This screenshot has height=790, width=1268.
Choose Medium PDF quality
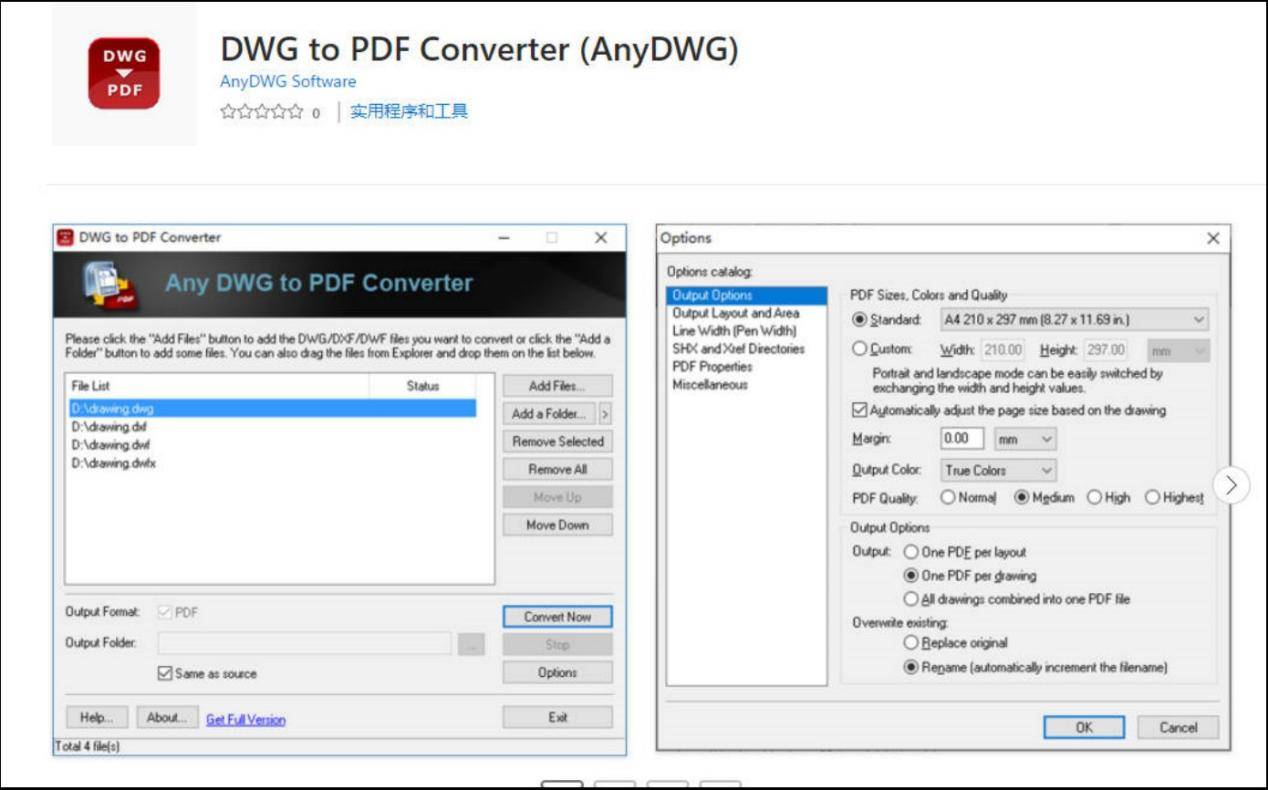point(1022,497)
